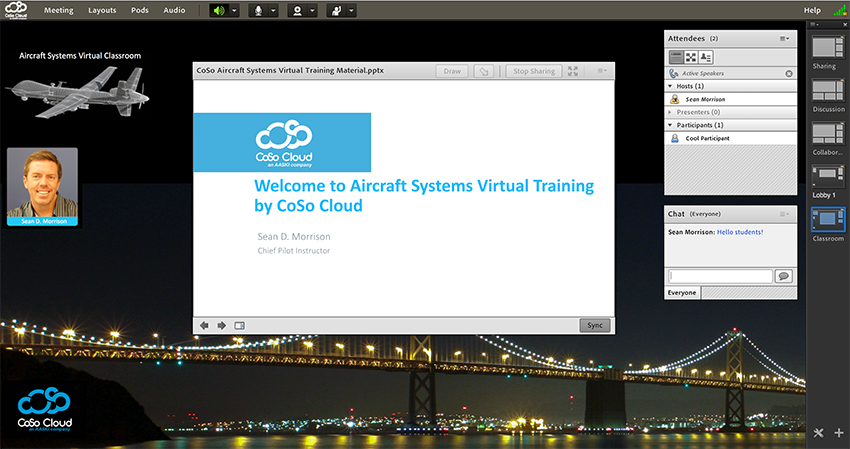Collapse the Hosts (1) group
Image resolution: width=850 pixels, height=449 pixels.
click(671, 86)
